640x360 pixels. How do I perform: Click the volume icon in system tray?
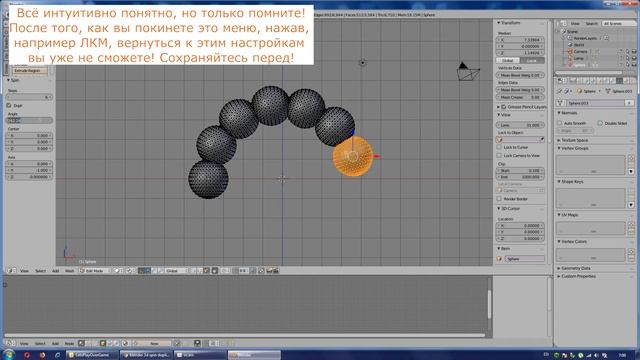point(596,355)
